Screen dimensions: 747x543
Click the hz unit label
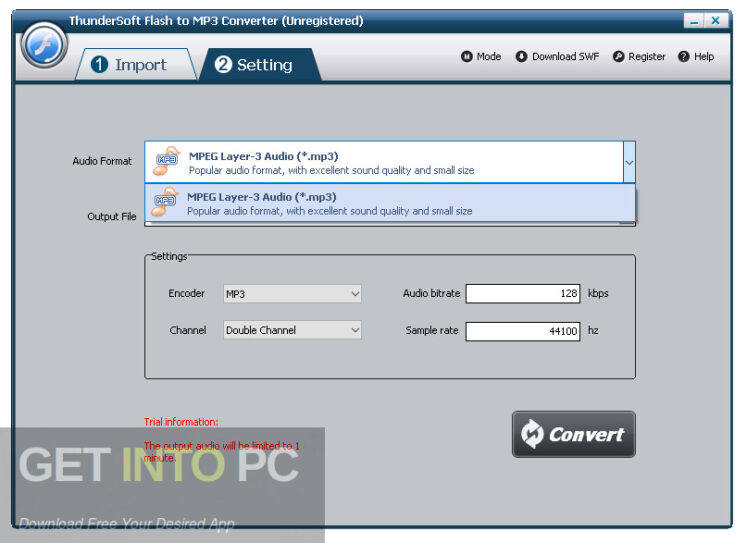click(x=593, y=331)
